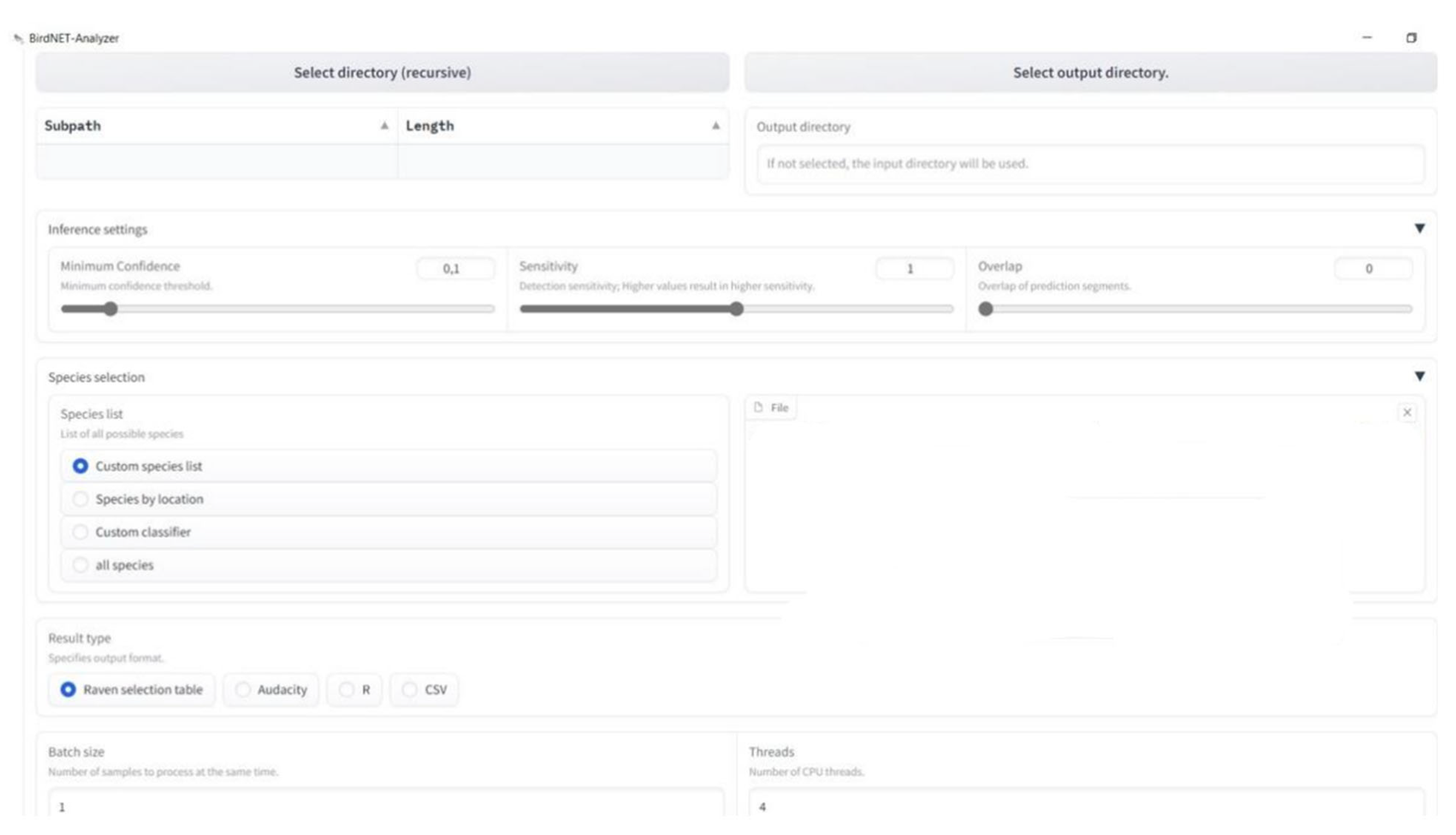The image size is (1456, 835).
Task: Choose the Custom classifier radio option
Action: click(80, 532)
